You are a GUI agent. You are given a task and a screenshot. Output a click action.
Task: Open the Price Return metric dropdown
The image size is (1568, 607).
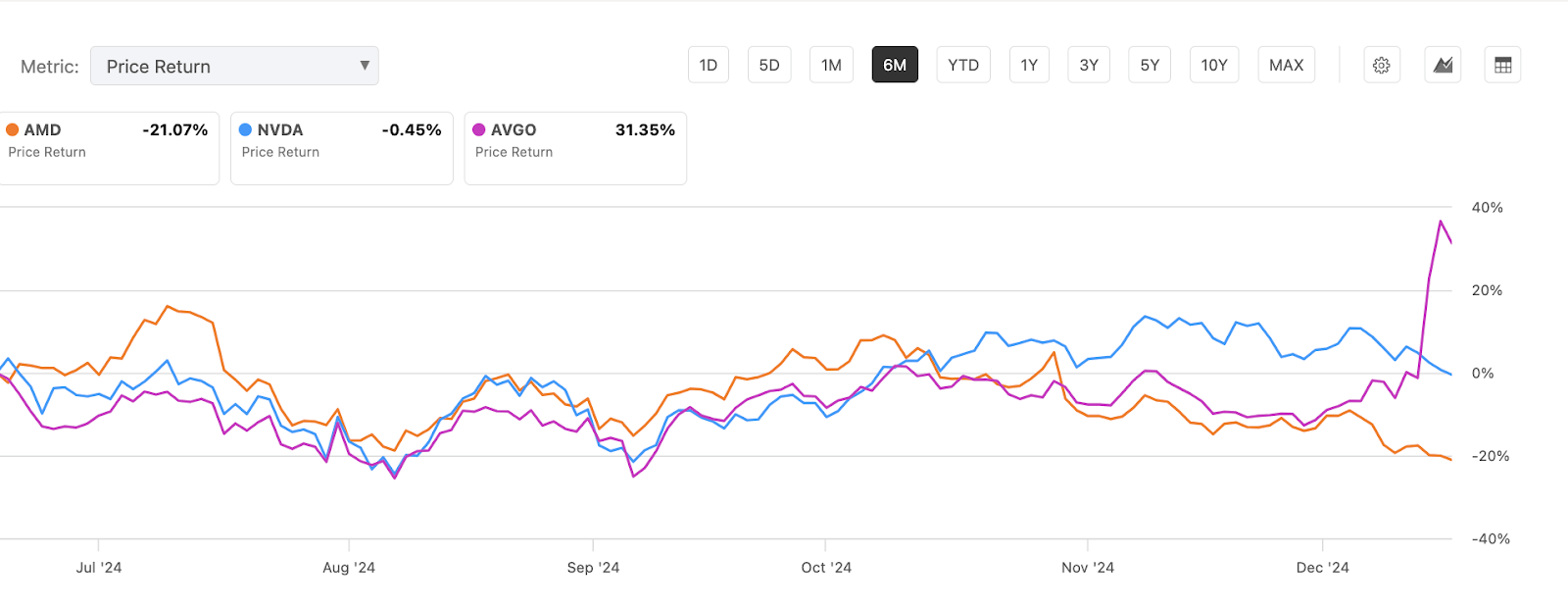[x=234, y=67]
